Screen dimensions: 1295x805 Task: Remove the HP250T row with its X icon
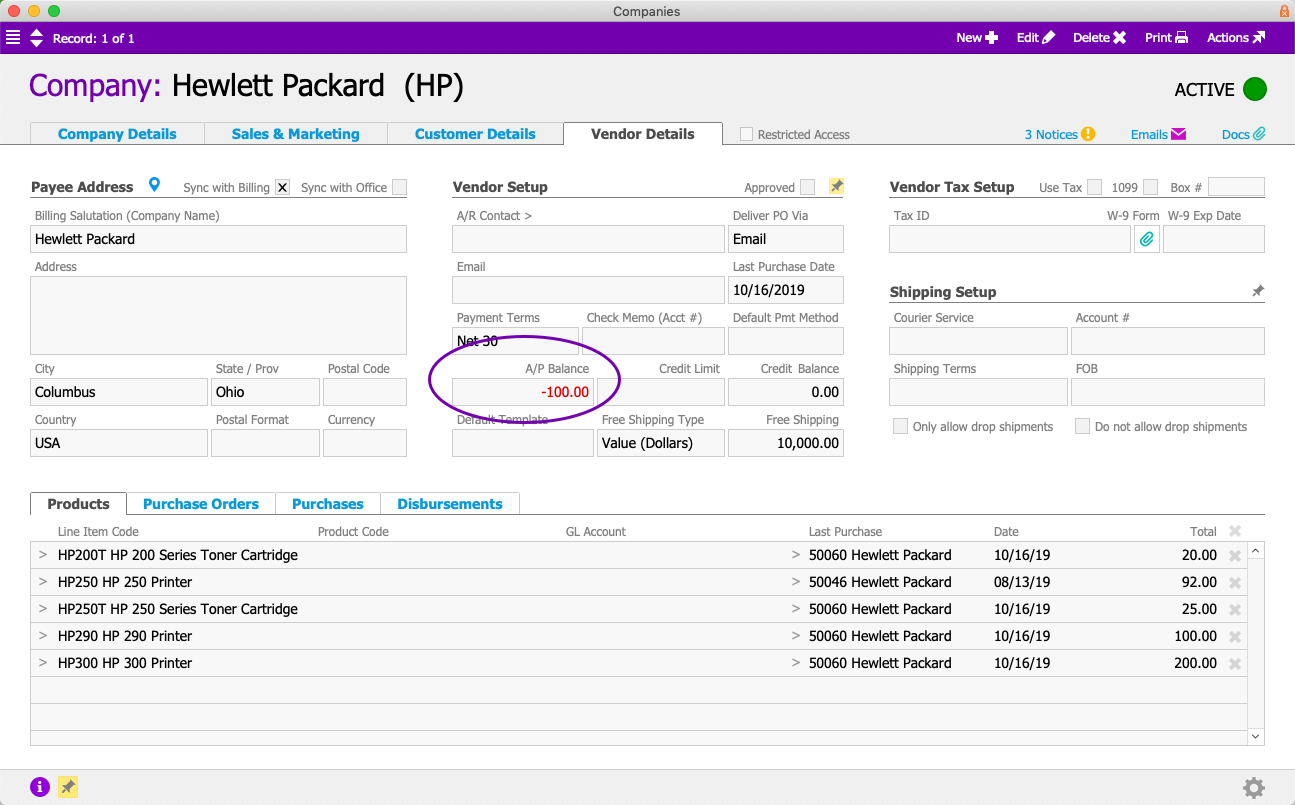click(1235, 609)
